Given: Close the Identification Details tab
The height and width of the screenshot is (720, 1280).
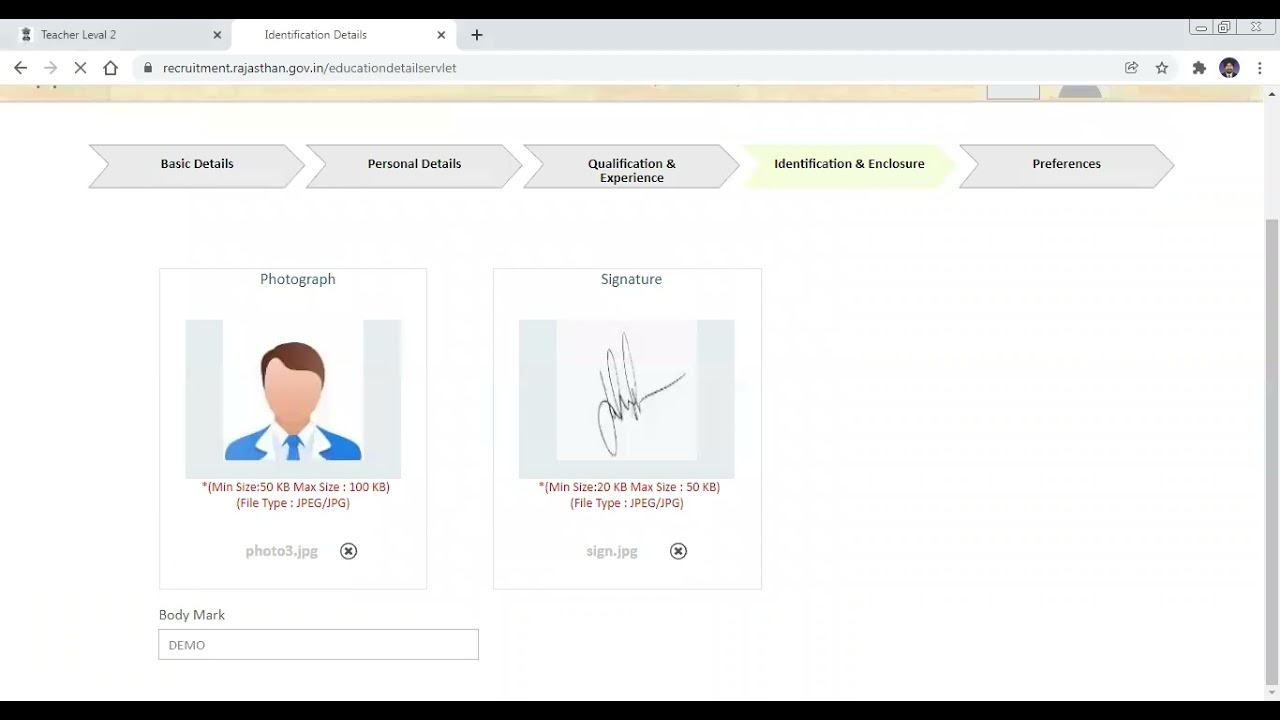Looking at the screenshot, I should [x=441, y=35].
